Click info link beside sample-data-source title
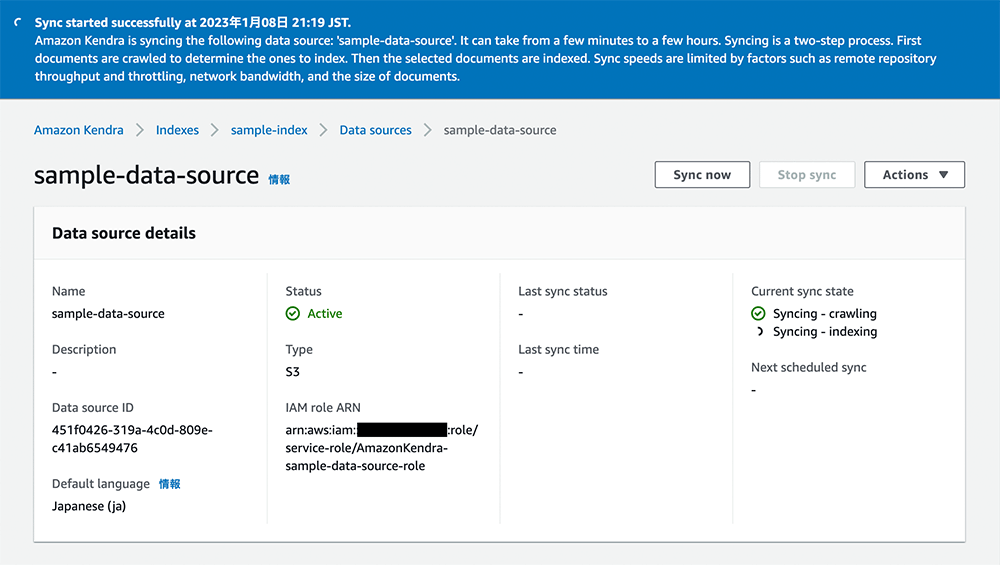Viewport: 1000px width, 565px height. coord(279,180)
